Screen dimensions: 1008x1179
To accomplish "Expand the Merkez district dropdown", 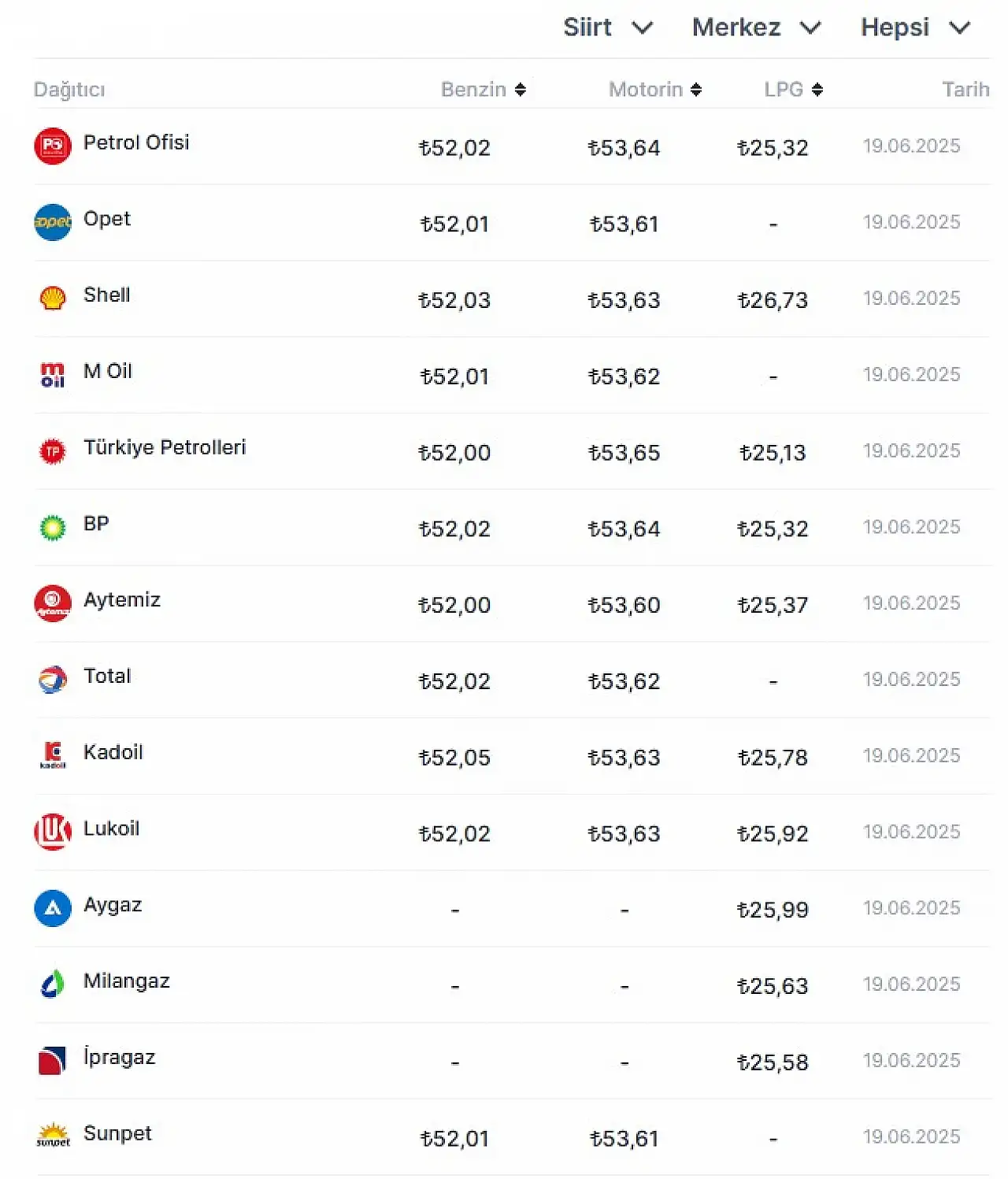I will [x=756, y=28].
